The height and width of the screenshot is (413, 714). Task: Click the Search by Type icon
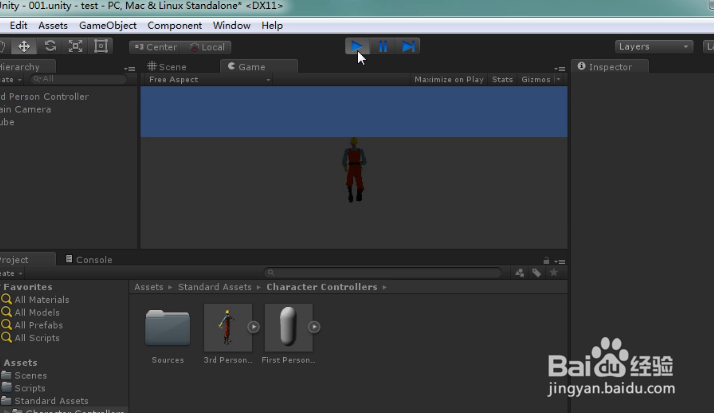519,273
